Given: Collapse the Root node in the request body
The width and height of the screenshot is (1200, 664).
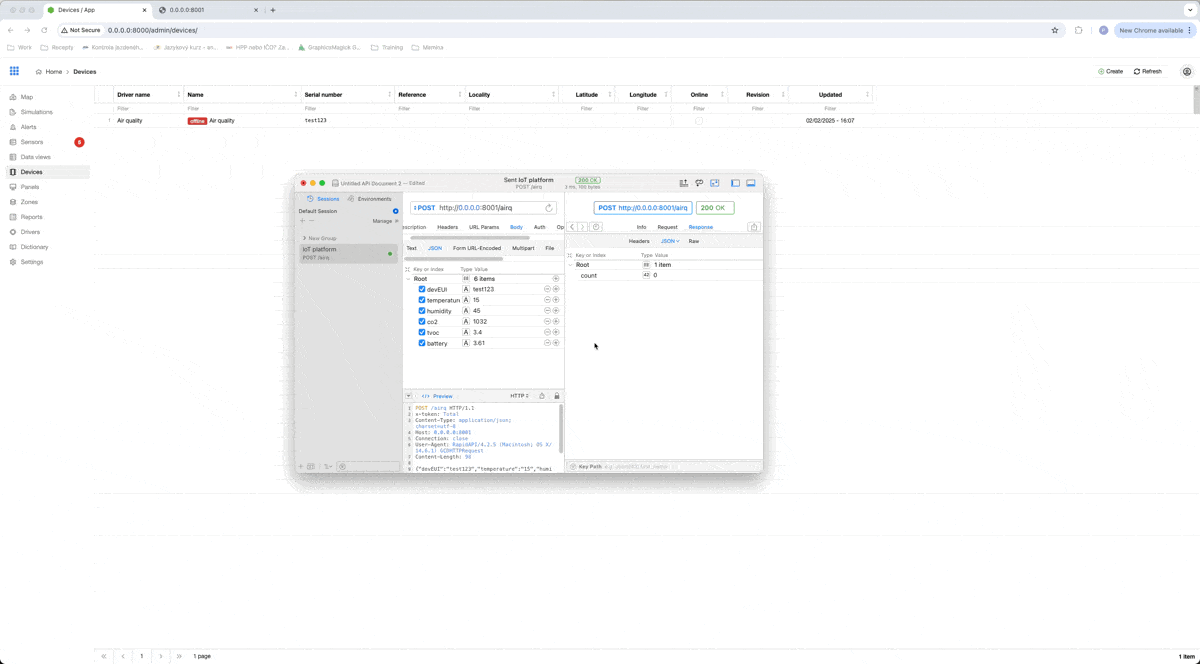Looking at the screenshot, I should click(408, 279).
